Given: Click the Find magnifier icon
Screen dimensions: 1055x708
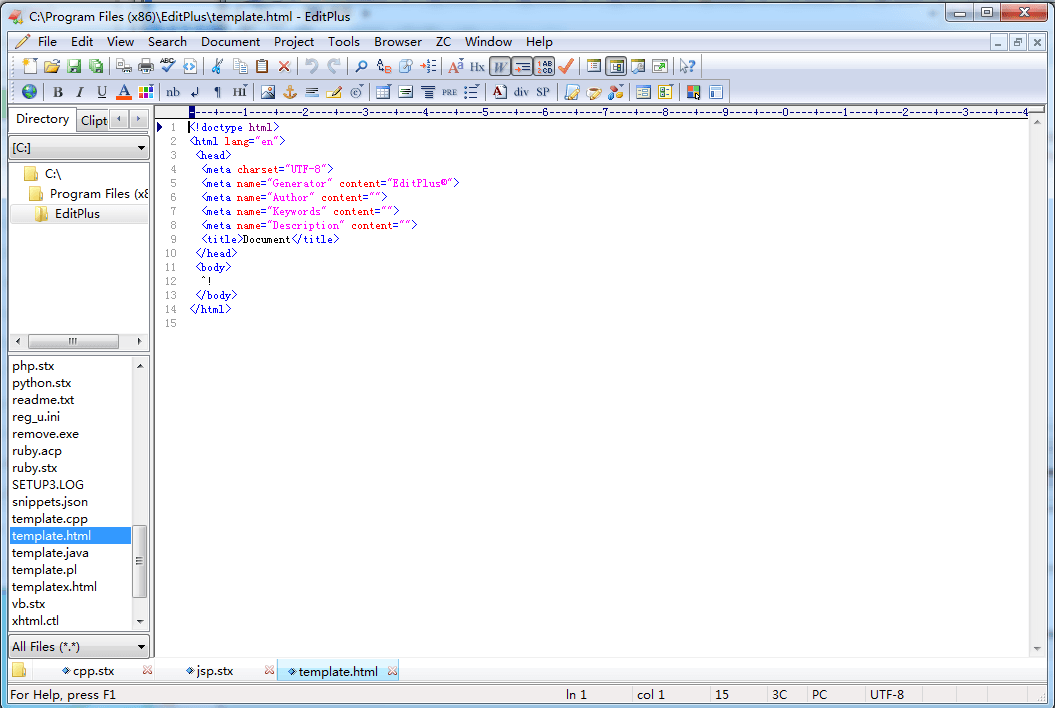Looking at the screenshot, I should tap(361, 66).
